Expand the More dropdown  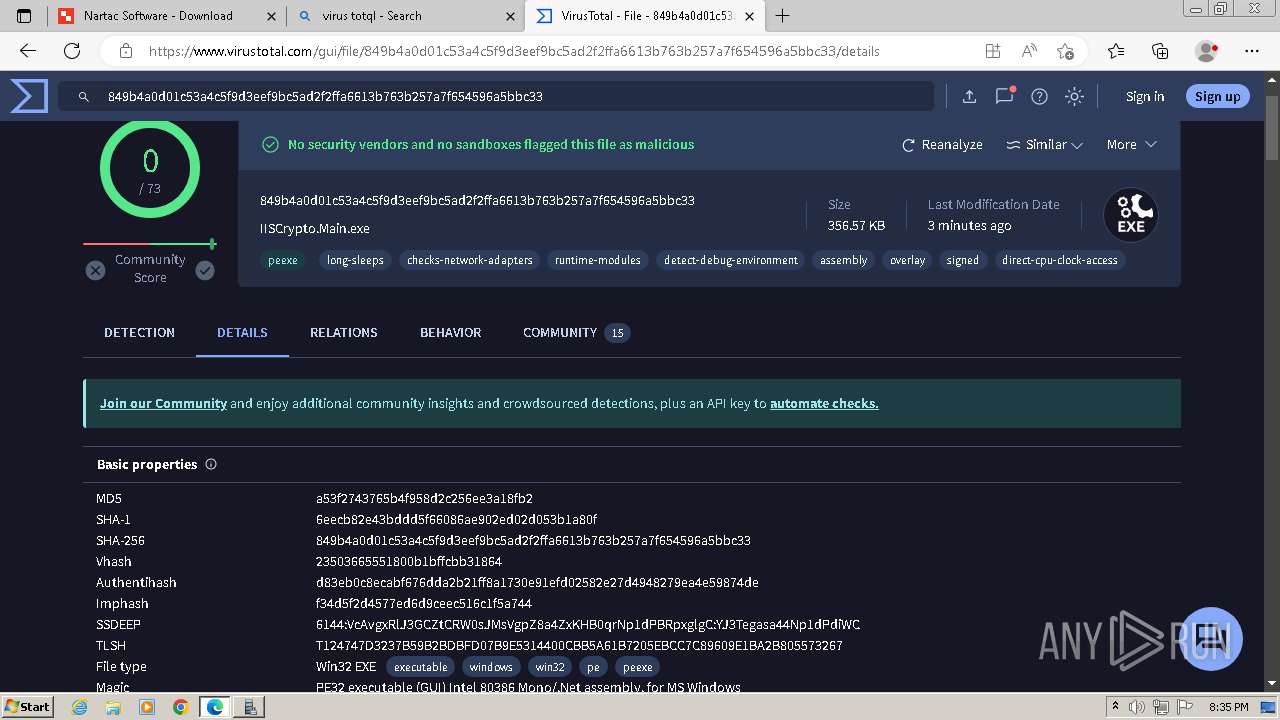point(1131,145)
